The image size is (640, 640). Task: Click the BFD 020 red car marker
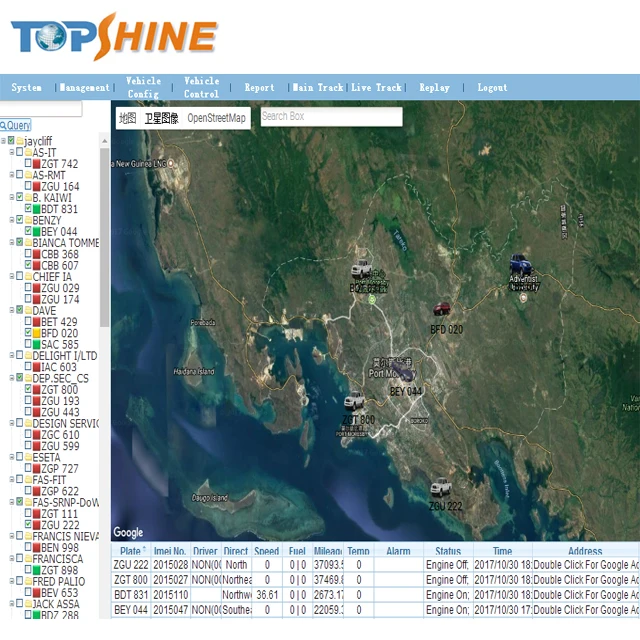pos(441,311)
